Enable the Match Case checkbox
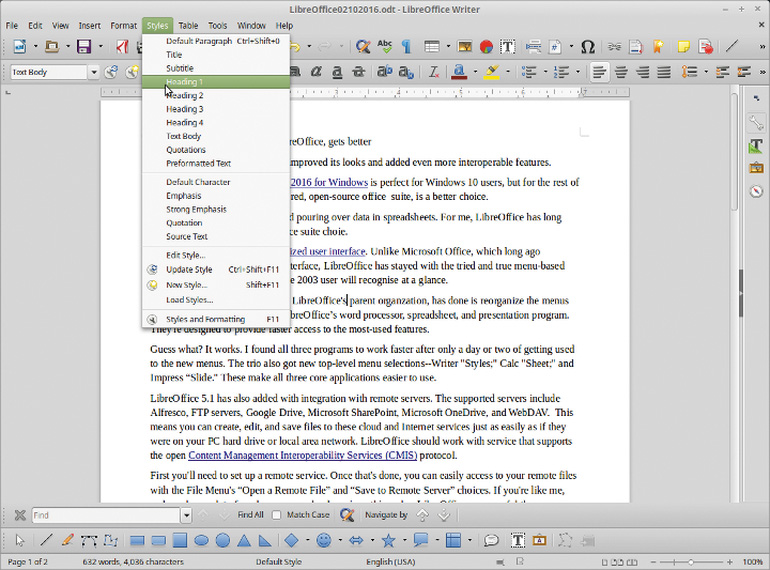The width and height of the screenshot is (770, 570). (276, 515)
